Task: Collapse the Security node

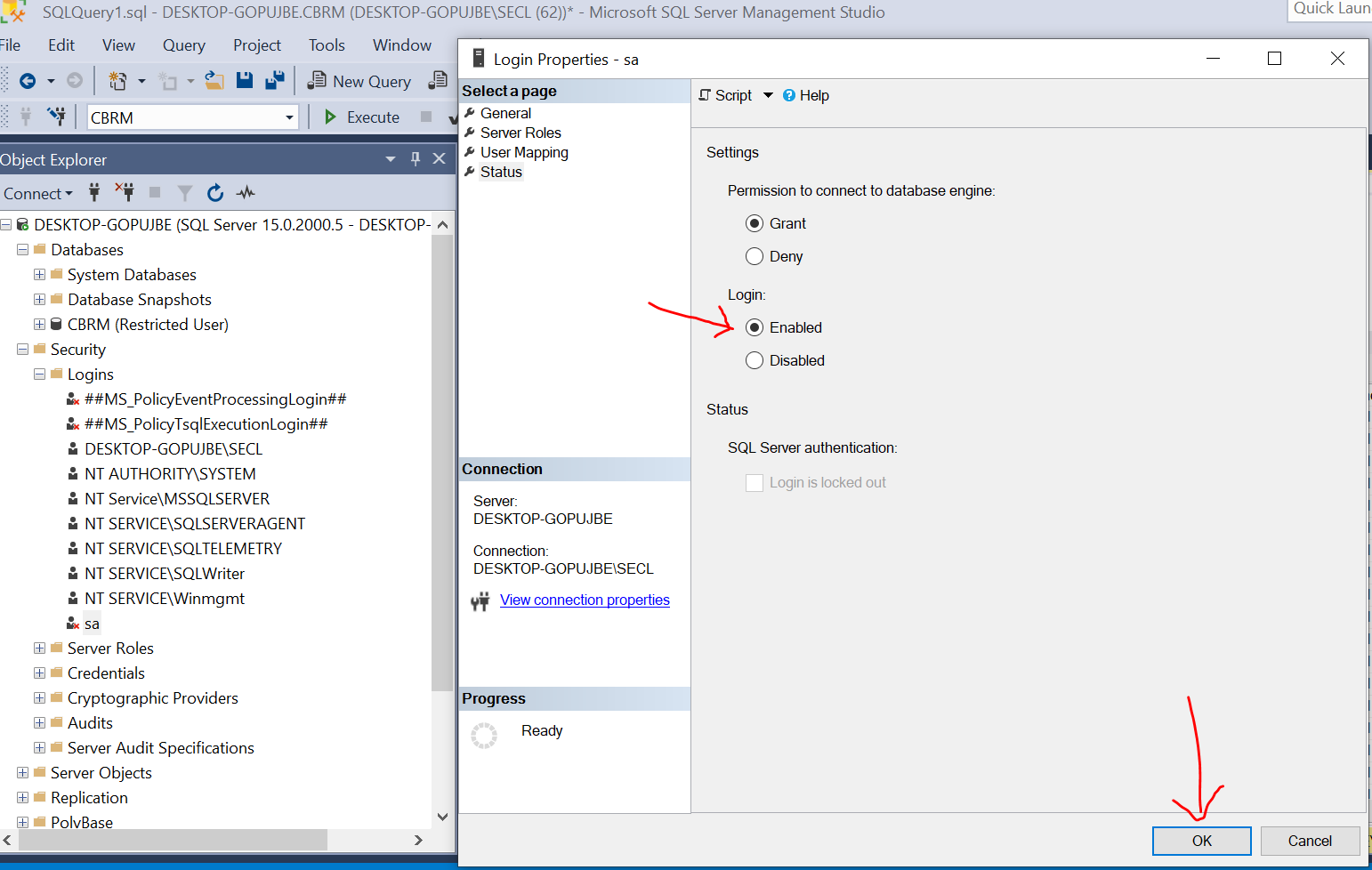Action: [22, 350]
